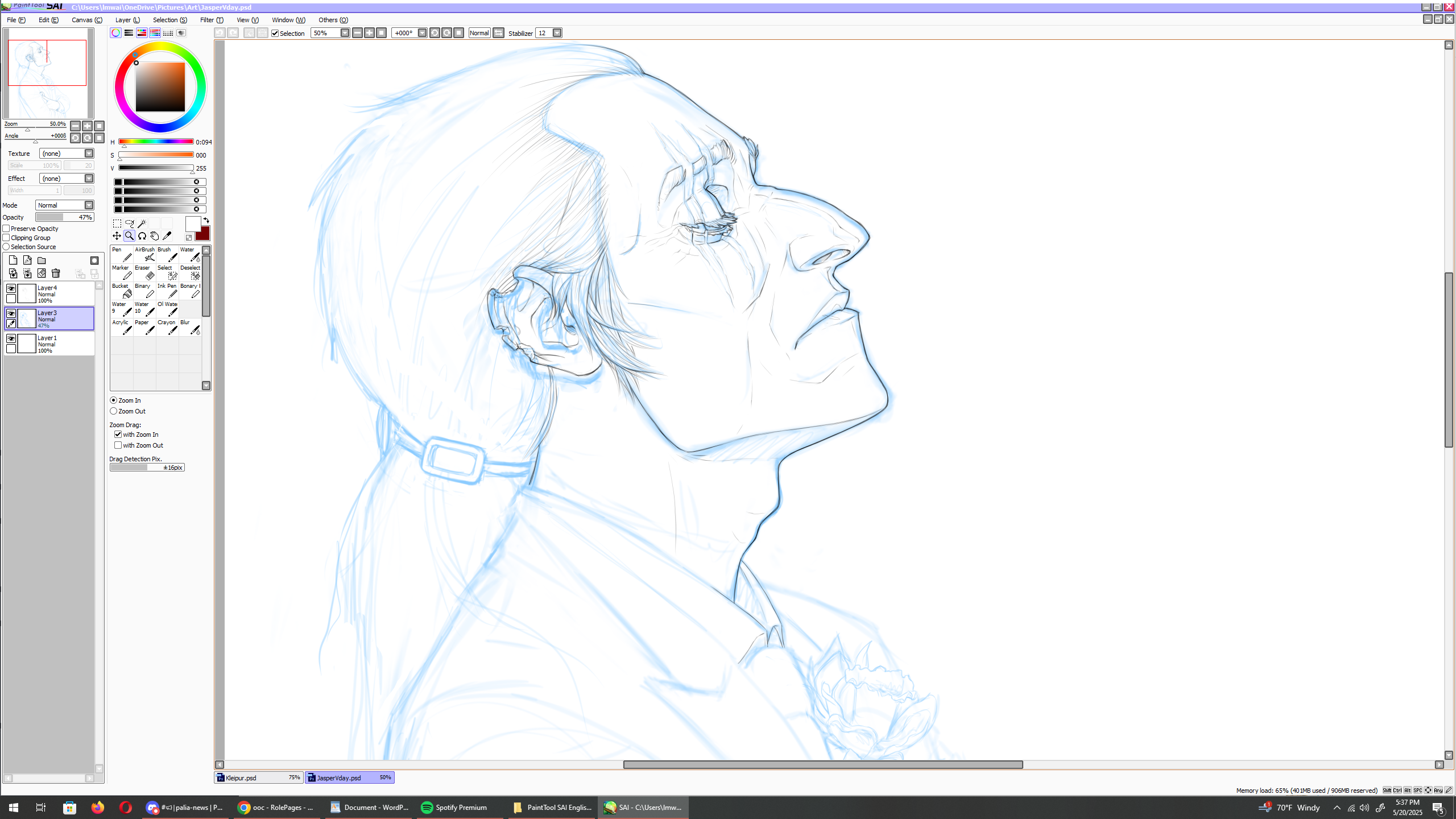Image resolution: width=1456 pixels, height=819 pixels.
Task: Select the Zoom Out radio option
Action: click(x=114, y=411)
